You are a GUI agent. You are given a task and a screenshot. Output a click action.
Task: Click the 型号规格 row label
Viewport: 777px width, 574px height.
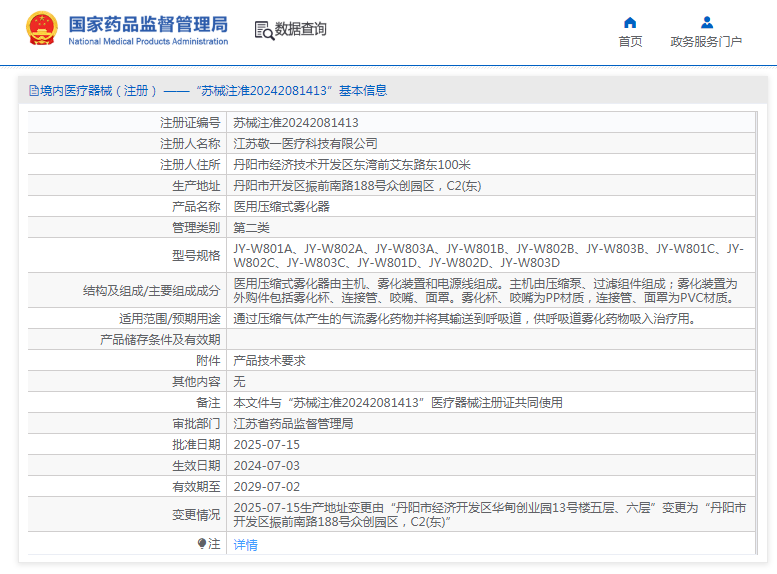pos(196,256)
